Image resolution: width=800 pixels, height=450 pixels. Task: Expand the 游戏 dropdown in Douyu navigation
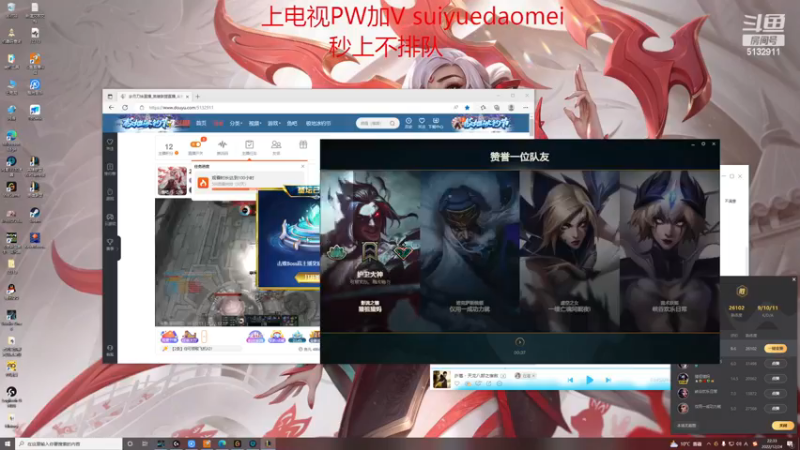click(x=274, y=123)
